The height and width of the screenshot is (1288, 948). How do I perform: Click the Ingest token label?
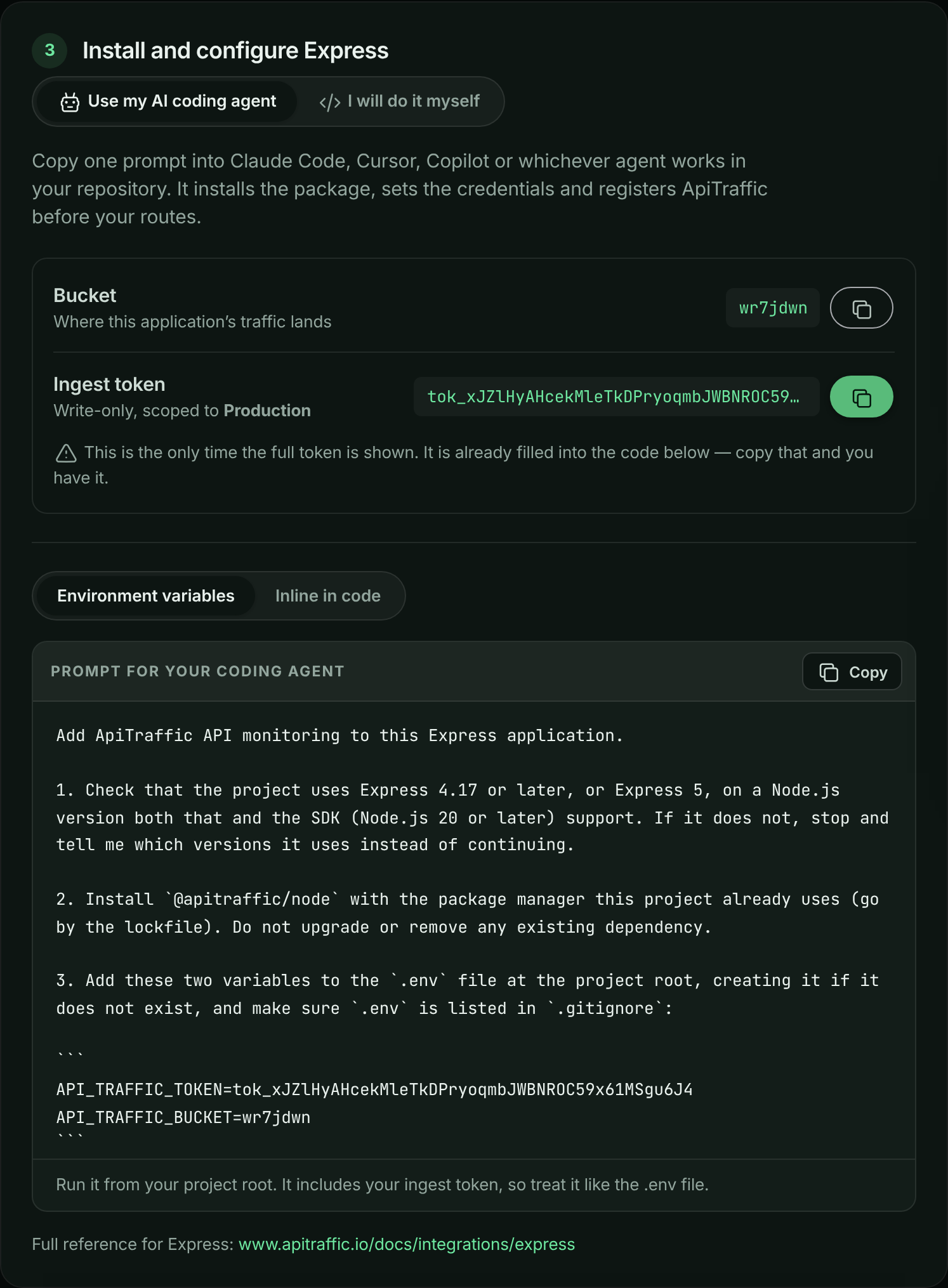point(109,384)
